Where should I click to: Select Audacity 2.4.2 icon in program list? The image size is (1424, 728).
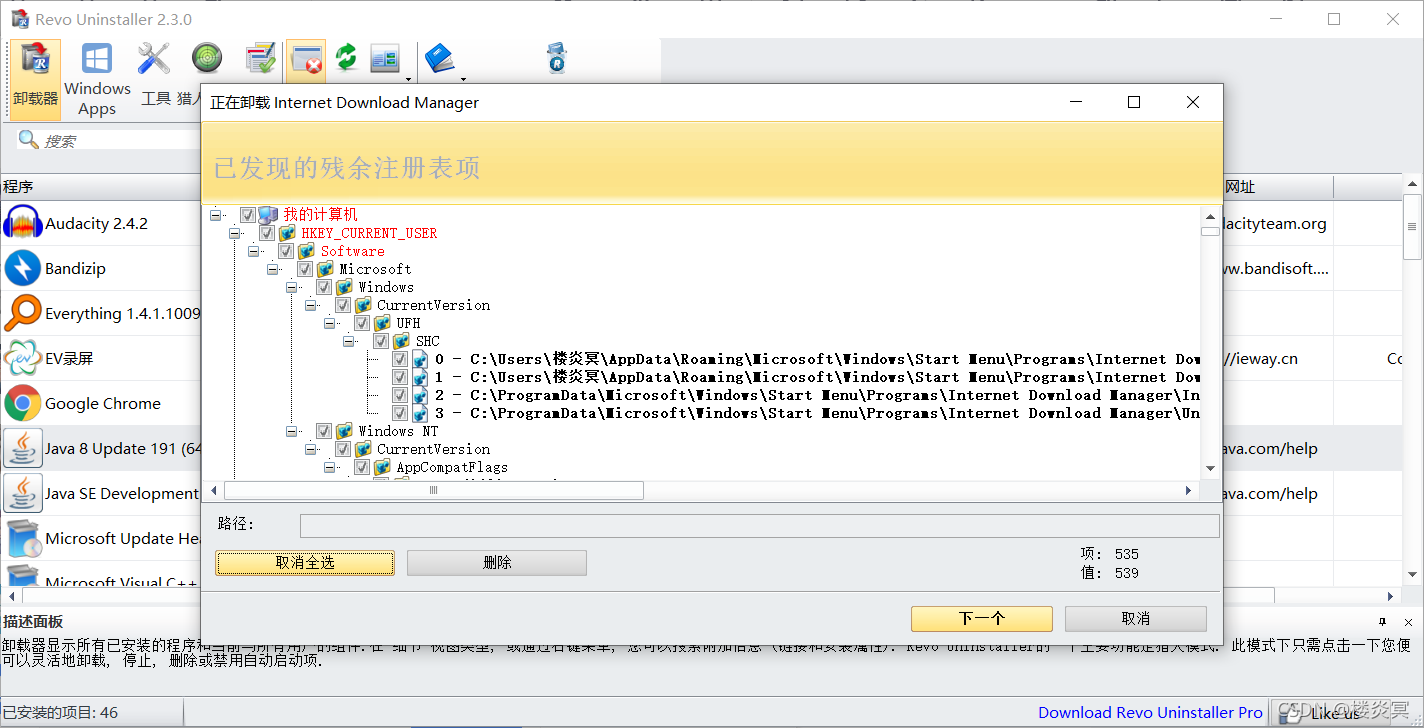pos(22,223)
